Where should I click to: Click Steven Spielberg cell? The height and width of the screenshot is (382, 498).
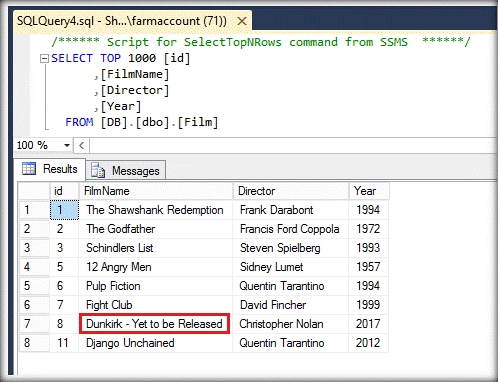tap(291, 248)
